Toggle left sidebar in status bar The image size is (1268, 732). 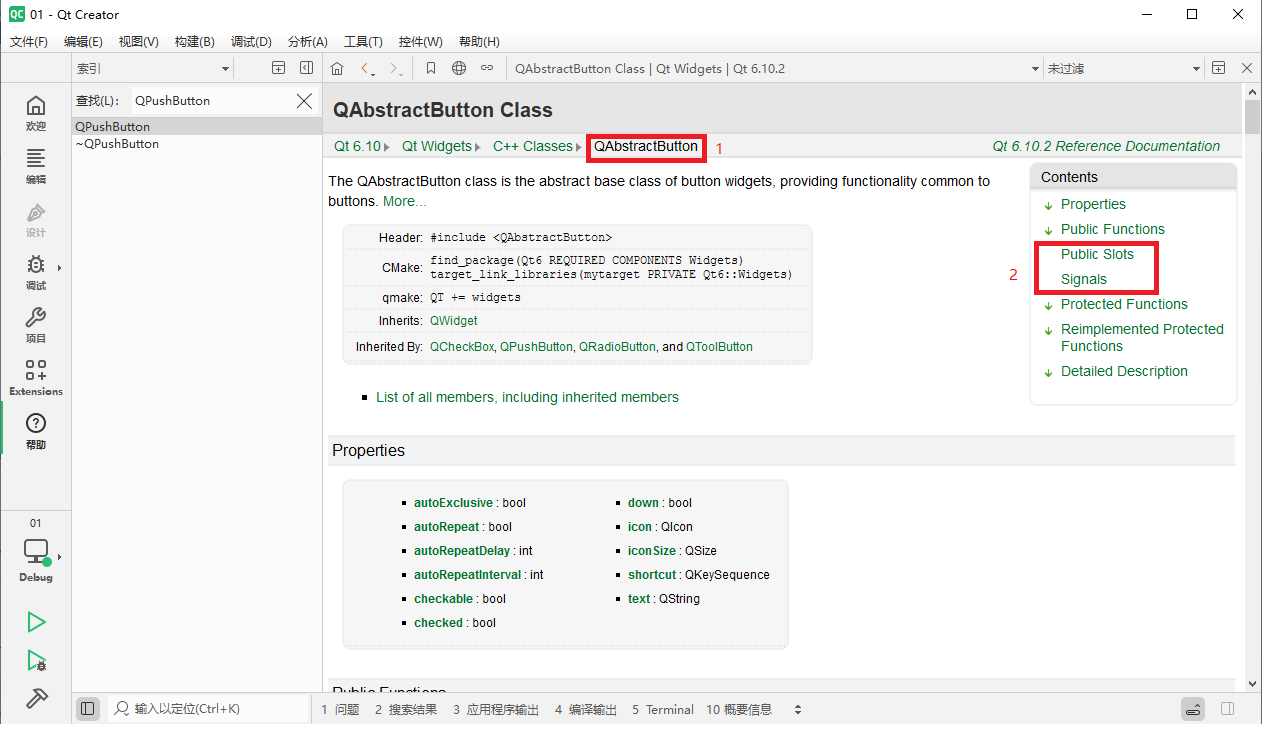pyautogui.click(x=87, y=709)
